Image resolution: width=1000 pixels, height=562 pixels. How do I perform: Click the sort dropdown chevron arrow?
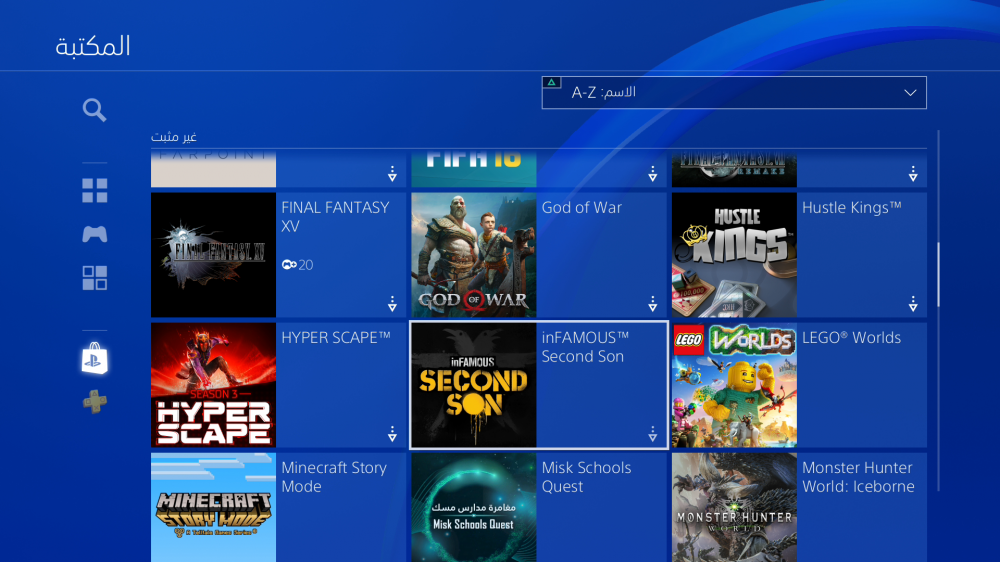[x=910, y=93]
